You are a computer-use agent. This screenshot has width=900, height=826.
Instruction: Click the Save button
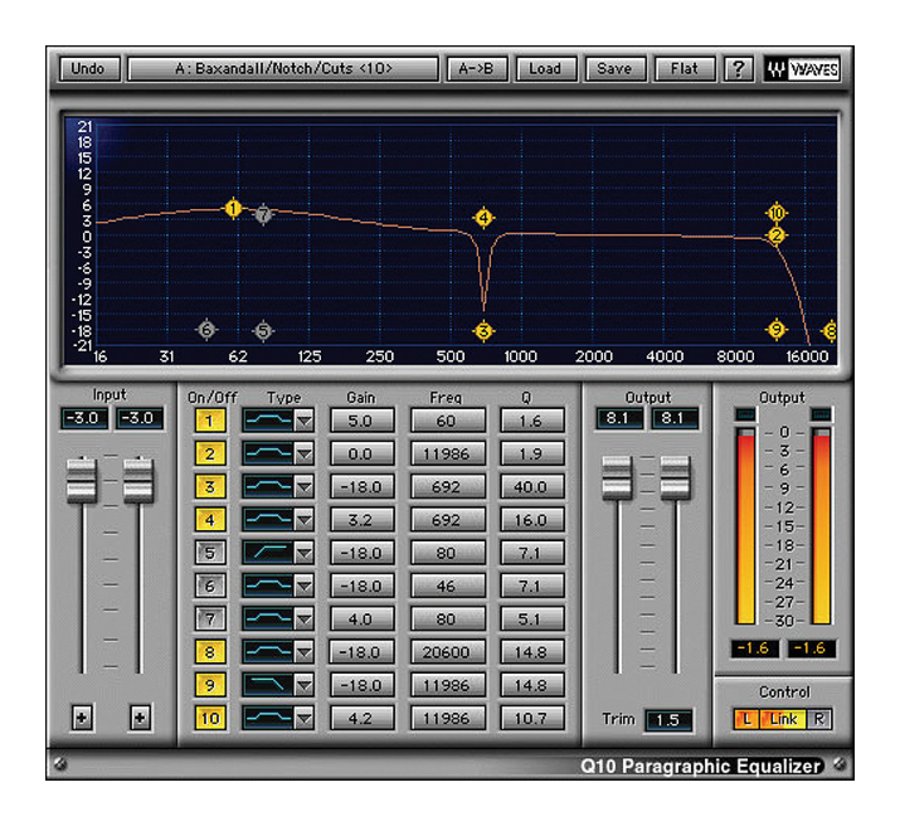point(614,69)
